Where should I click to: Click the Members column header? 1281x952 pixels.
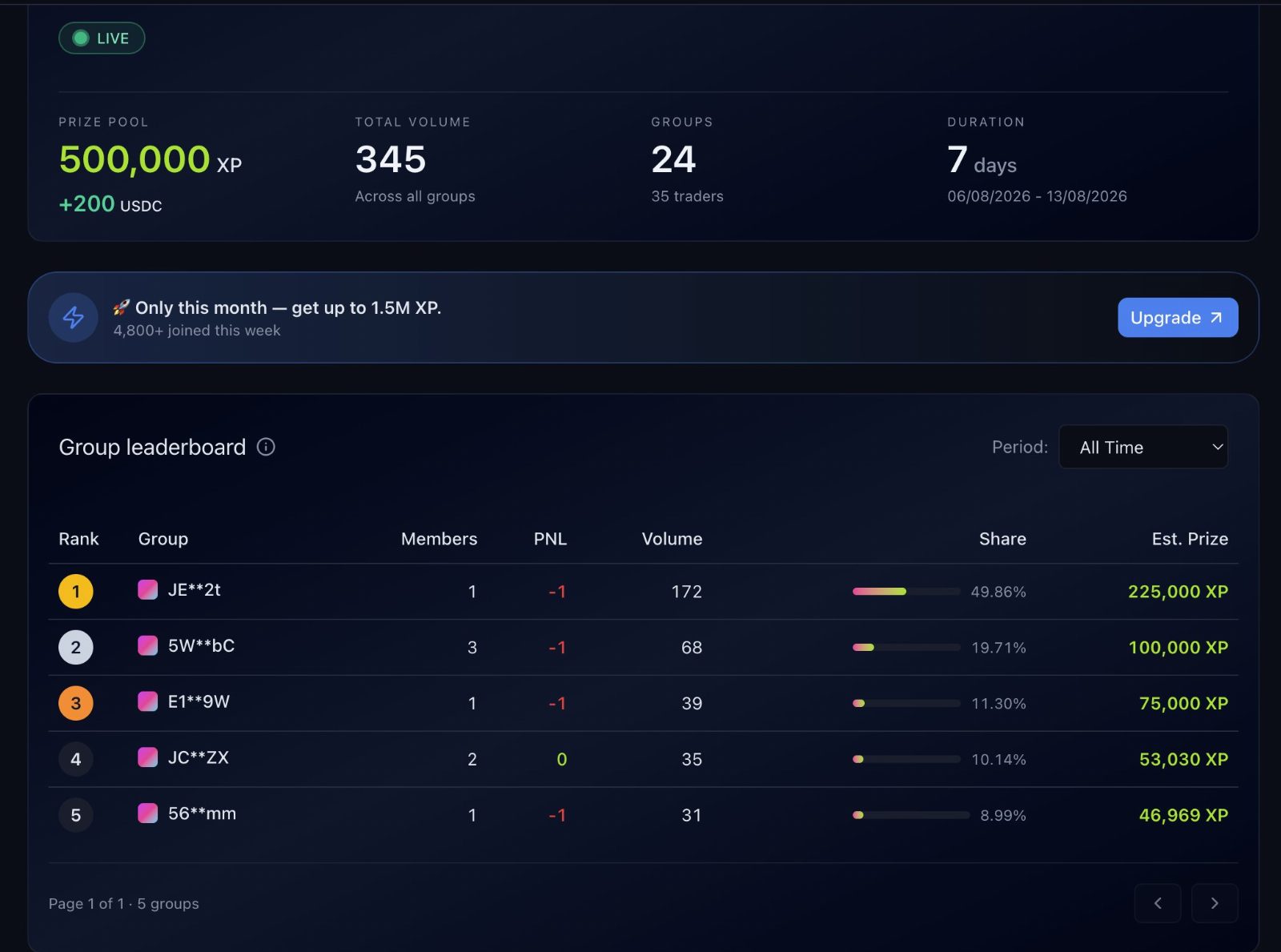(439, 539)
